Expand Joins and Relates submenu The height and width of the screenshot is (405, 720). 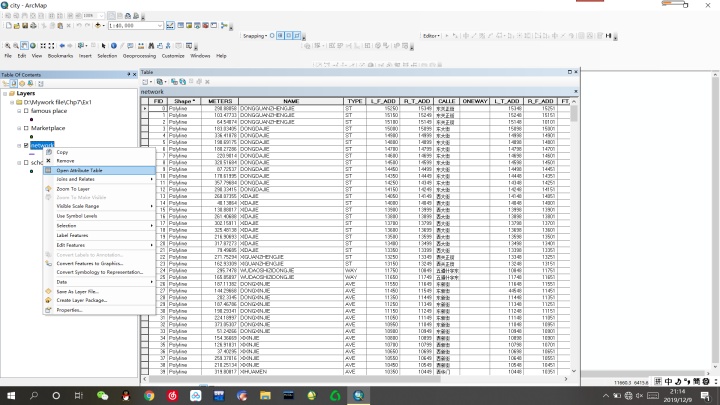[99, 179]
